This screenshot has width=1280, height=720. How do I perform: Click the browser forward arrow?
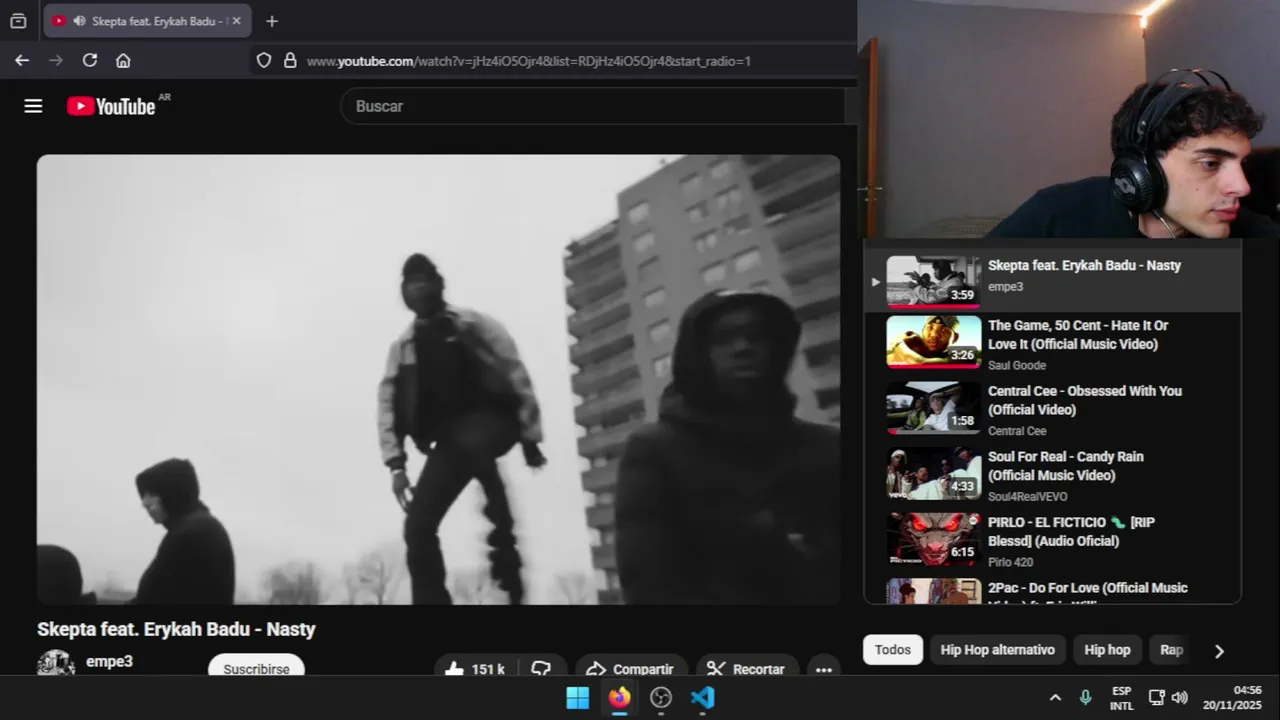56,60
